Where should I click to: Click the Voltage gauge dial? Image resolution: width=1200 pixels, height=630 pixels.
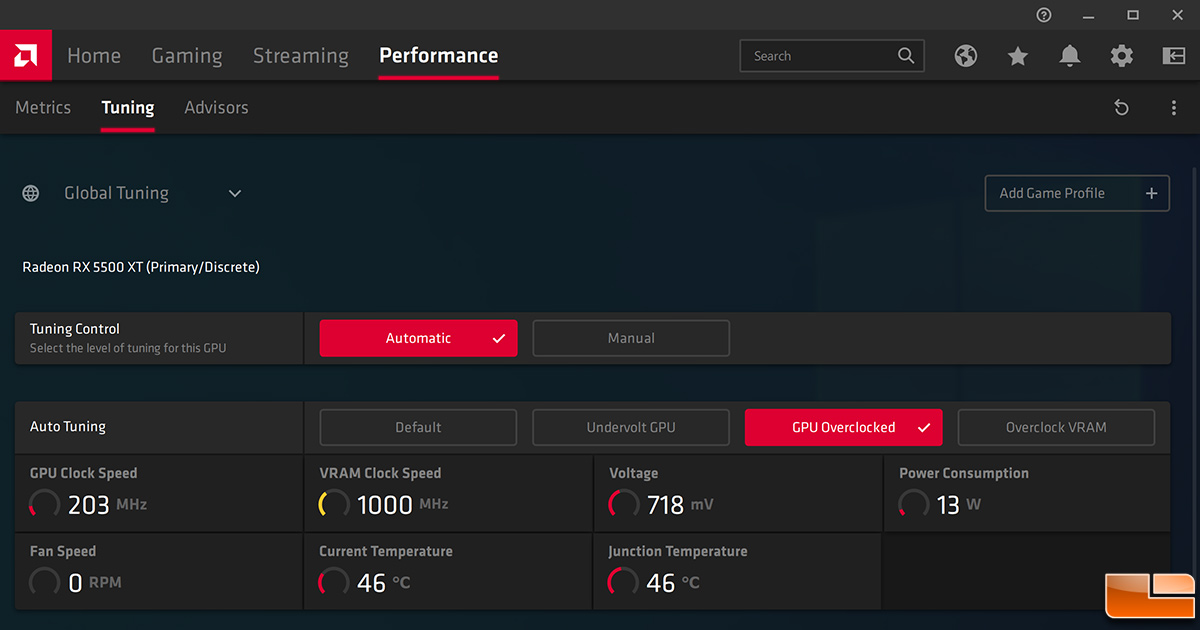pos(624,504)
